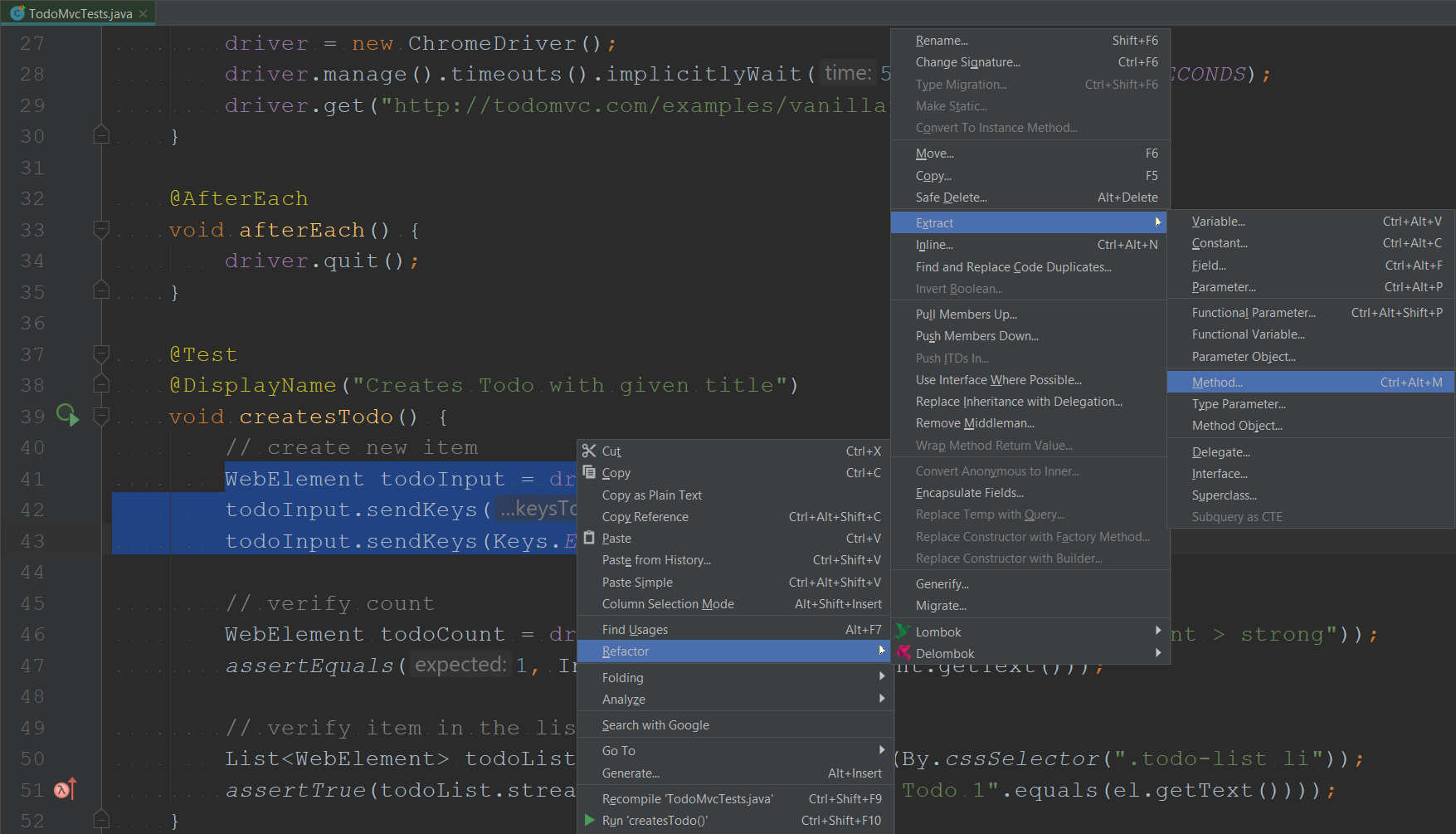Close the TodoMvcTests.java editor tab
Viewport: 1456px width, 834px height.
coord(144,13)
